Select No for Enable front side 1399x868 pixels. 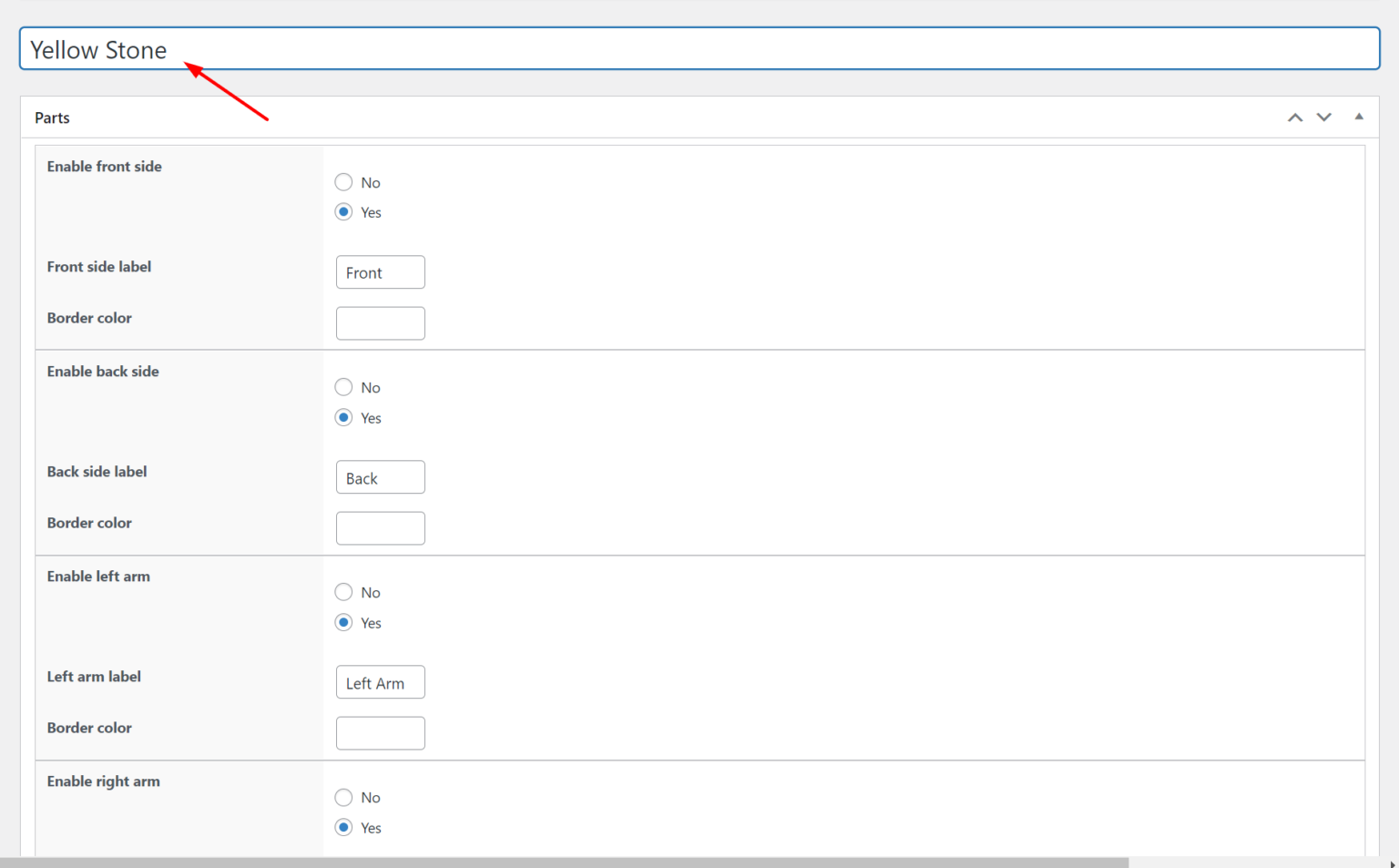click(x=343, y=182)
